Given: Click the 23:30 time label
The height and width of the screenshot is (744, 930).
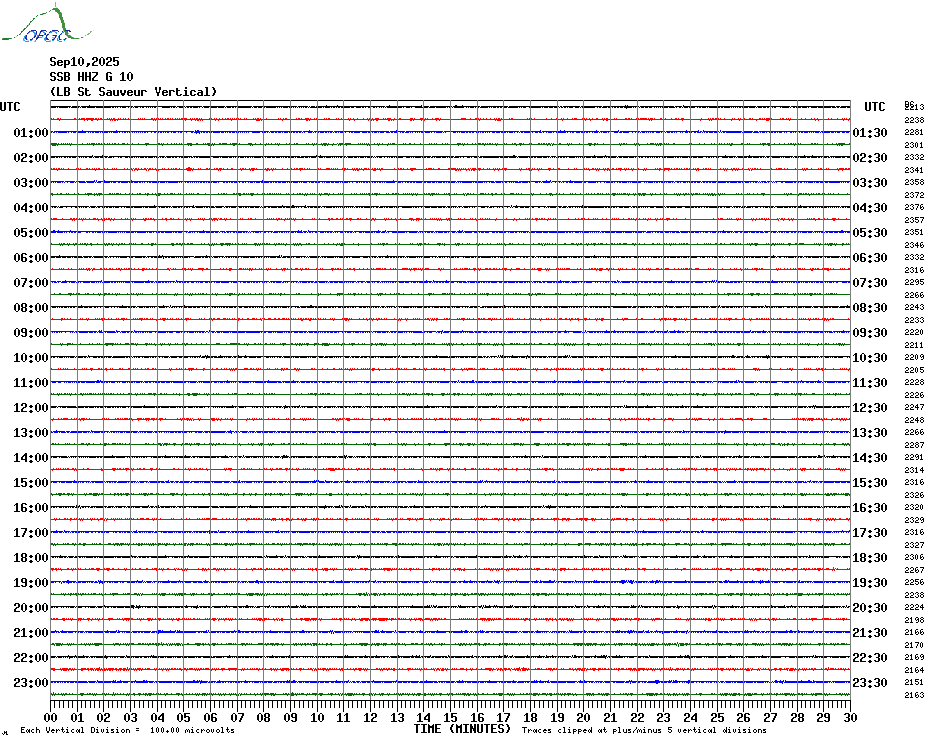Looking at the screenshot, I should click(870, 683).
